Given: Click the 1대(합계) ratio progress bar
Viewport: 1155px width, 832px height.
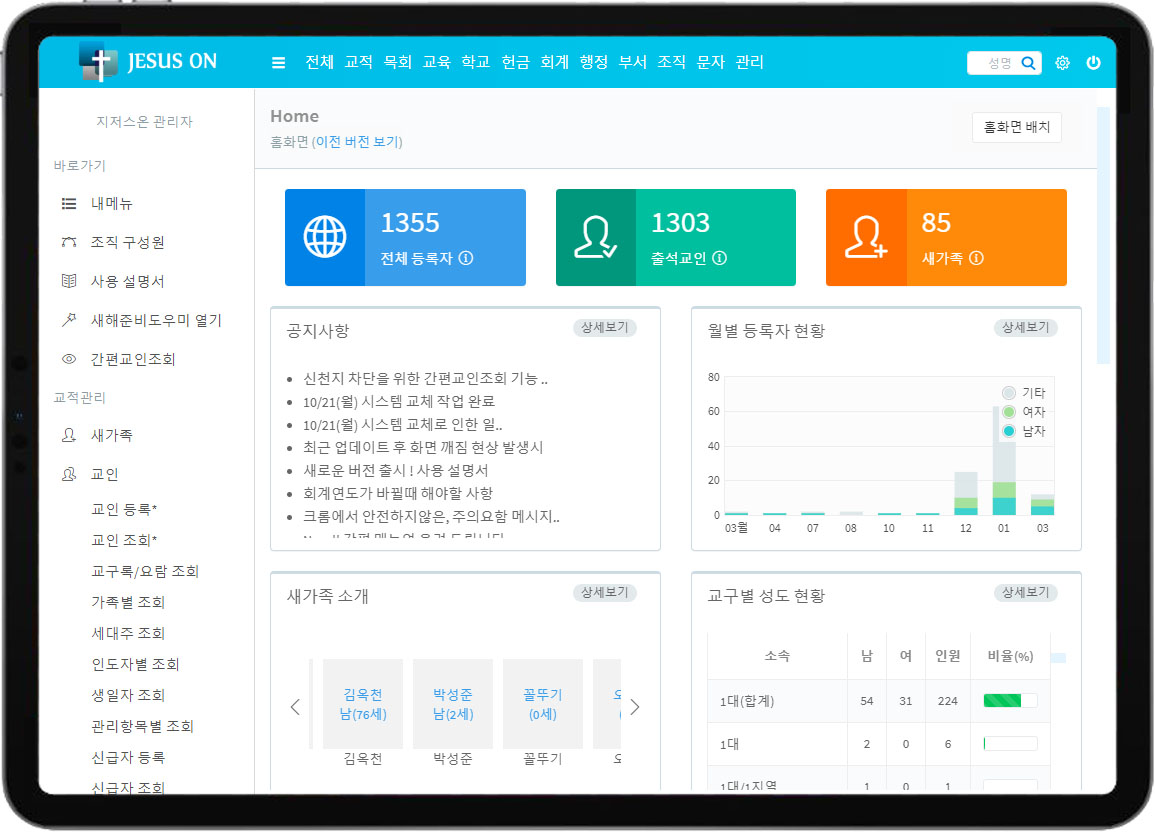Looking at the screenshot, I should pos(1010,701).
